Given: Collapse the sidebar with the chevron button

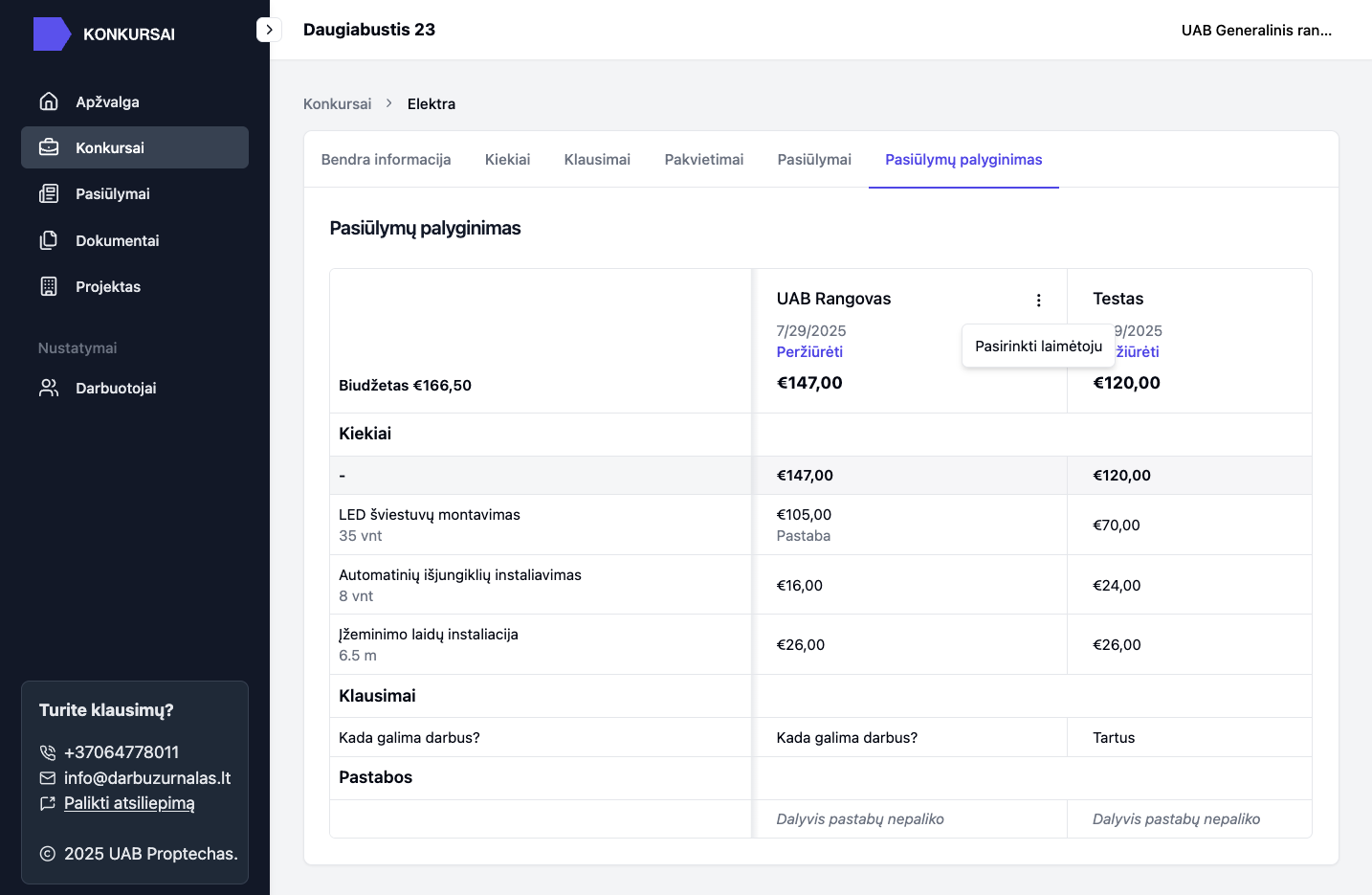Looking at the screenshot, I should 269,30.
